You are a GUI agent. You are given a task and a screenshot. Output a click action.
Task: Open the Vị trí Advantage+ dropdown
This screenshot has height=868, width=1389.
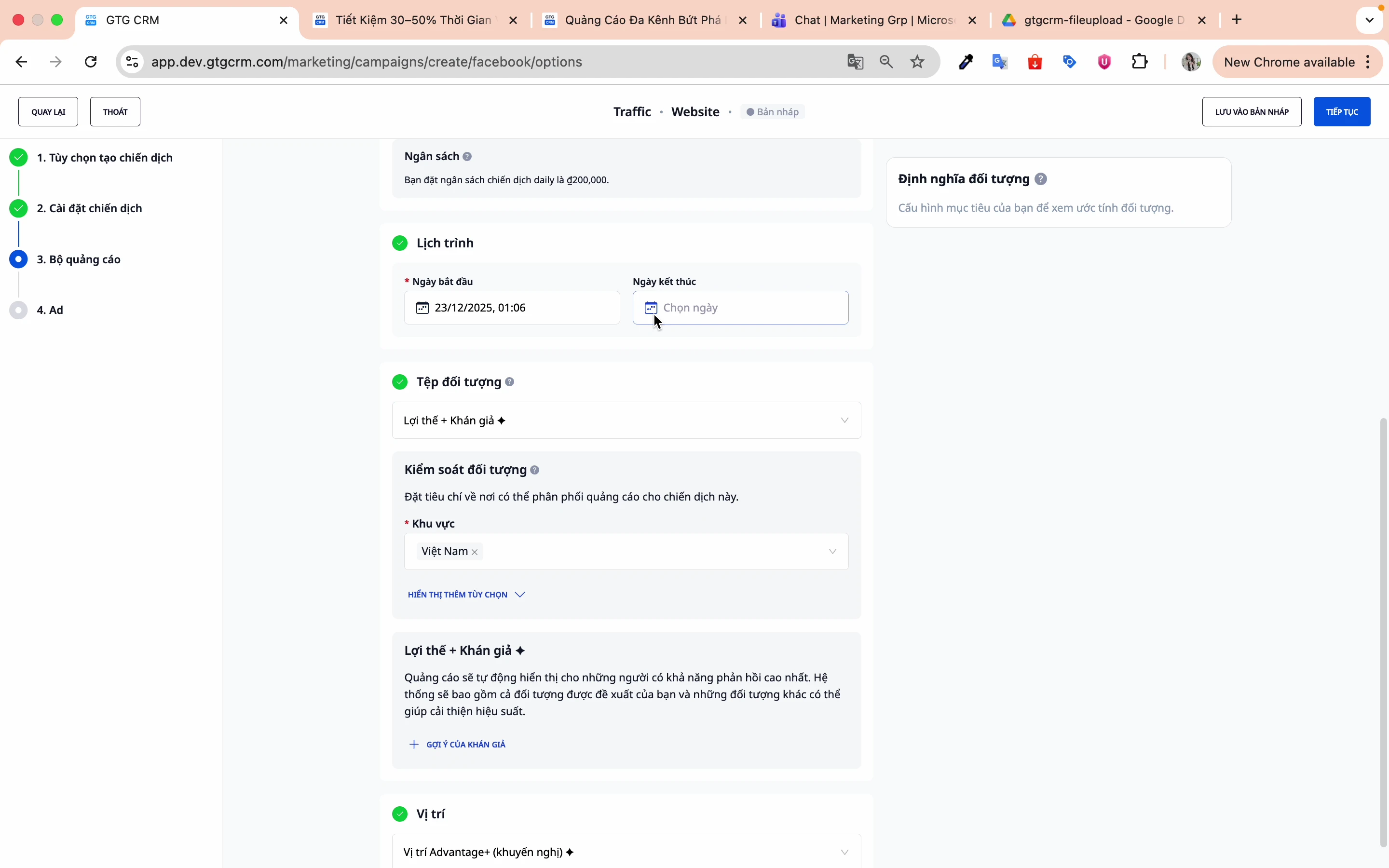[626, 852]
